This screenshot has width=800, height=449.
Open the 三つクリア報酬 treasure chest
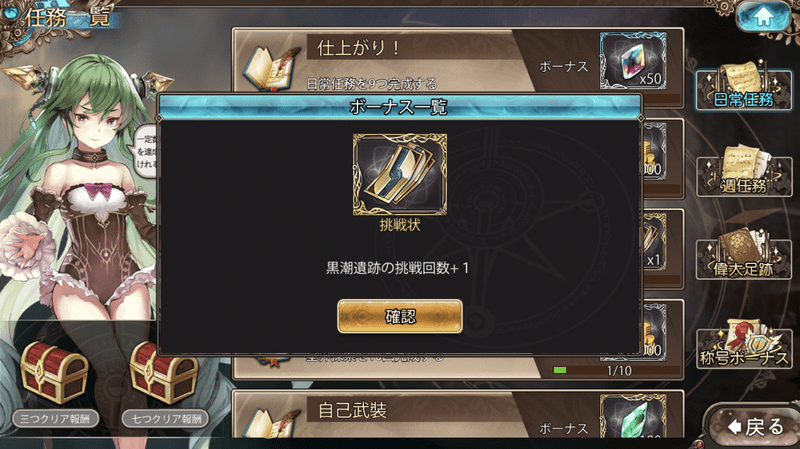click(54, 373)
